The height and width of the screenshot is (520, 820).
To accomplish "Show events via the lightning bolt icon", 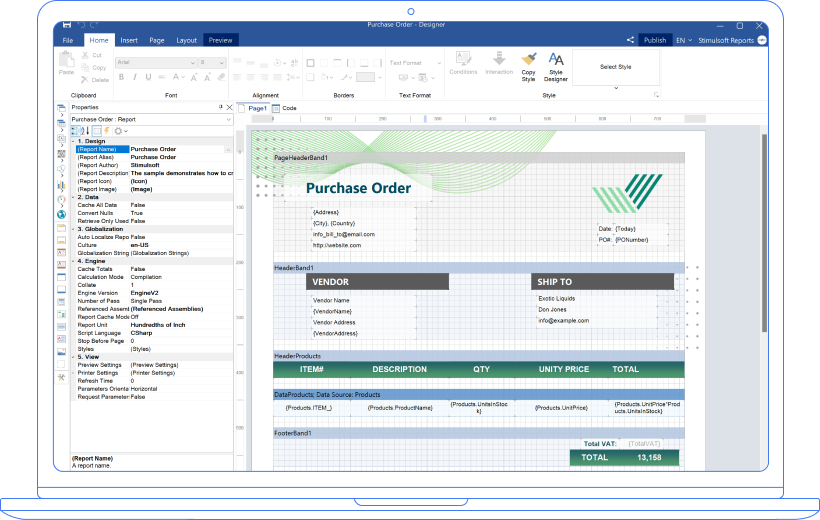I will click(x=106, y=131).
